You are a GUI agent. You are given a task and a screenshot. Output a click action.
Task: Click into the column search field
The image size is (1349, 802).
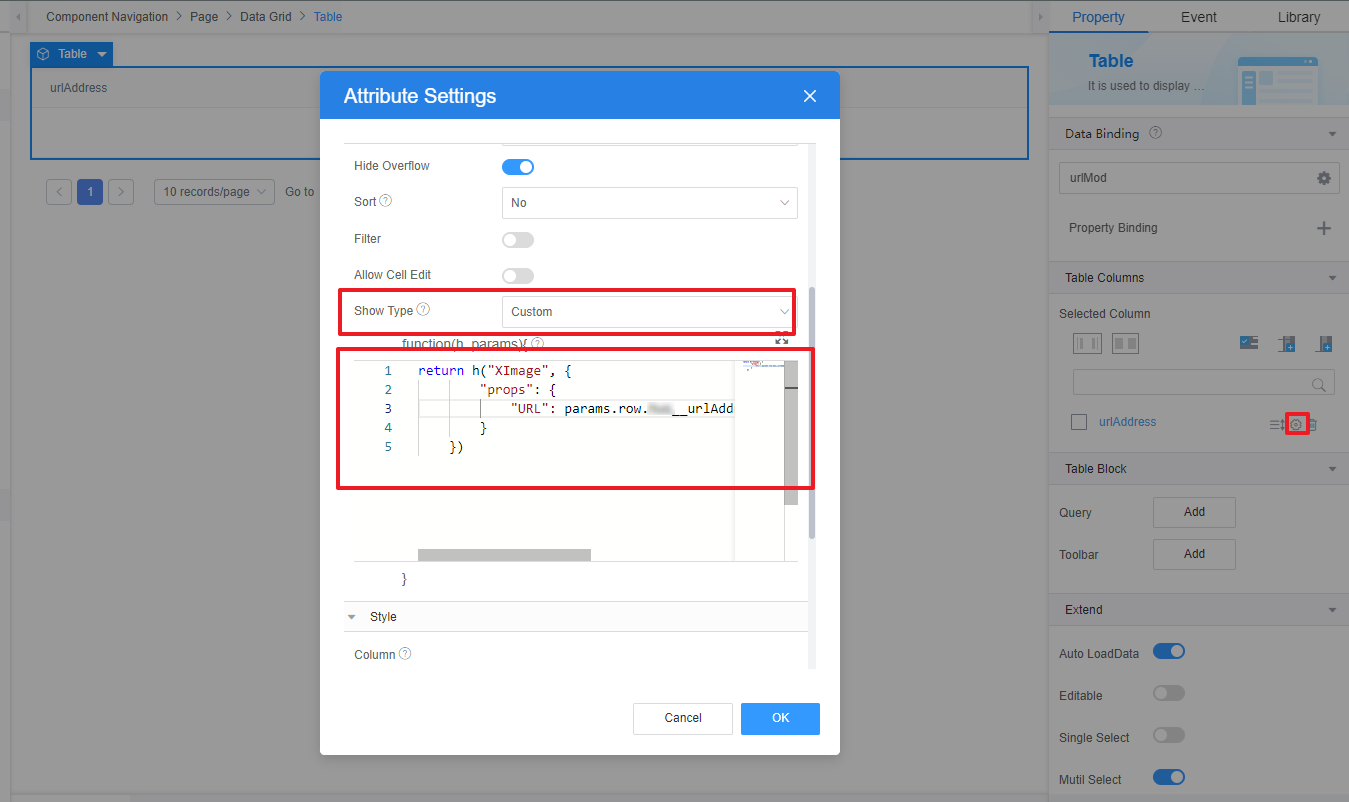[1204, 384]
